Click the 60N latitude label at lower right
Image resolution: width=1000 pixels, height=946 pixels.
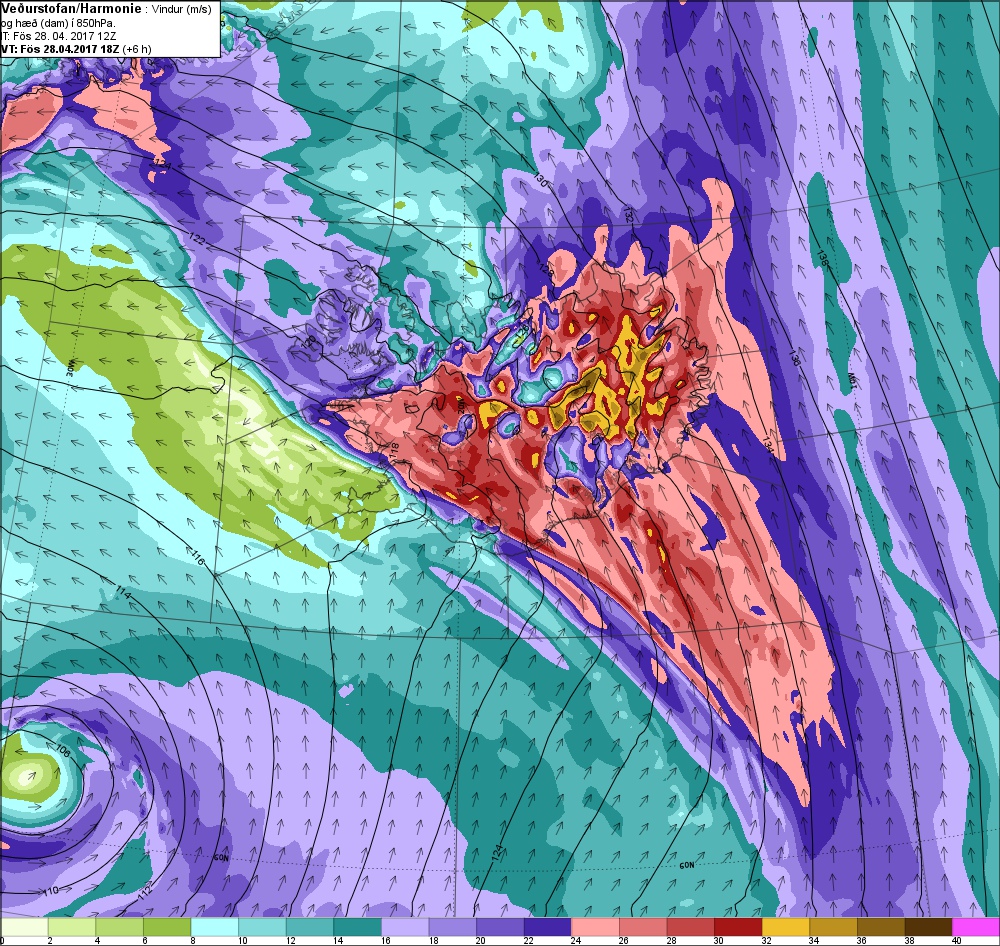(x=686, y=865)
